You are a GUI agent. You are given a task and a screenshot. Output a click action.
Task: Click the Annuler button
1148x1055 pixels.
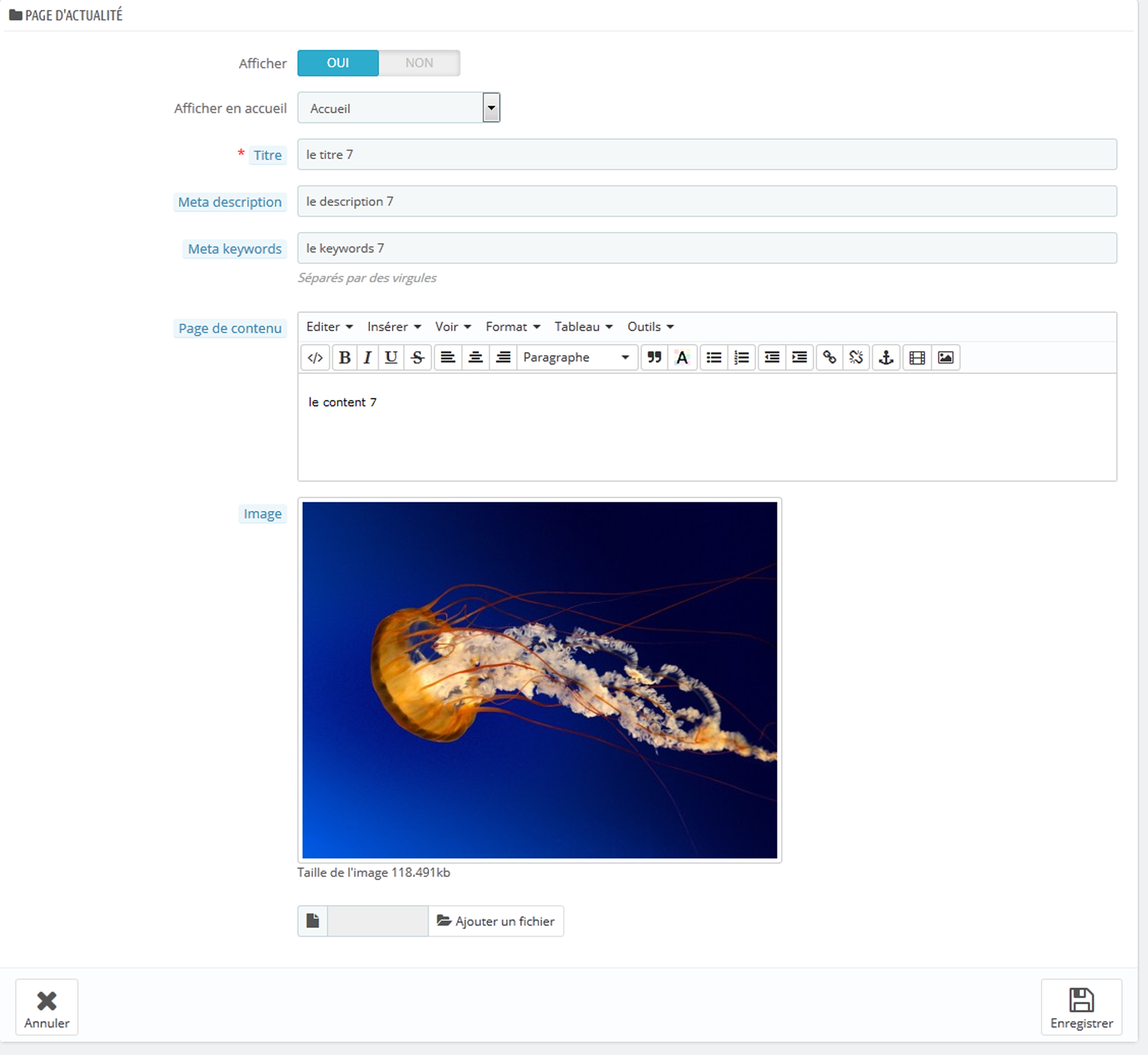coord(47,1007)
